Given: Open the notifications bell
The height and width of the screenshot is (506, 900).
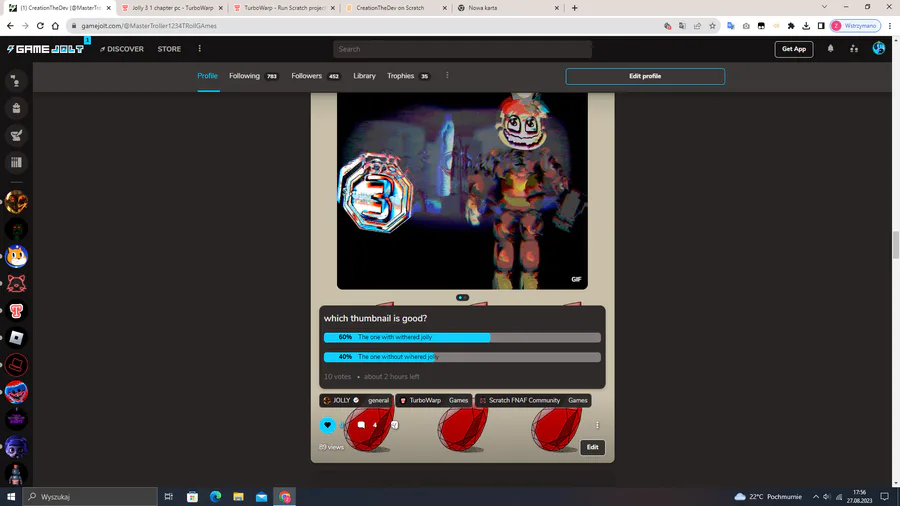Looking at the screenshot, I should click(x=831, y=49).
